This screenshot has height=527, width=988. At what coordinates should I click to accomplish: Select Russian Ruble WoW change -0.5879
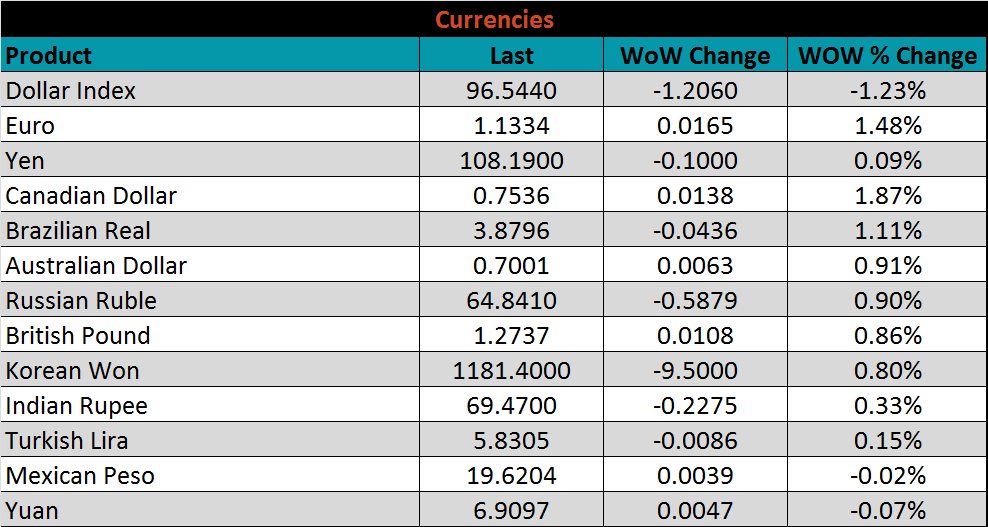coord(695,301)
